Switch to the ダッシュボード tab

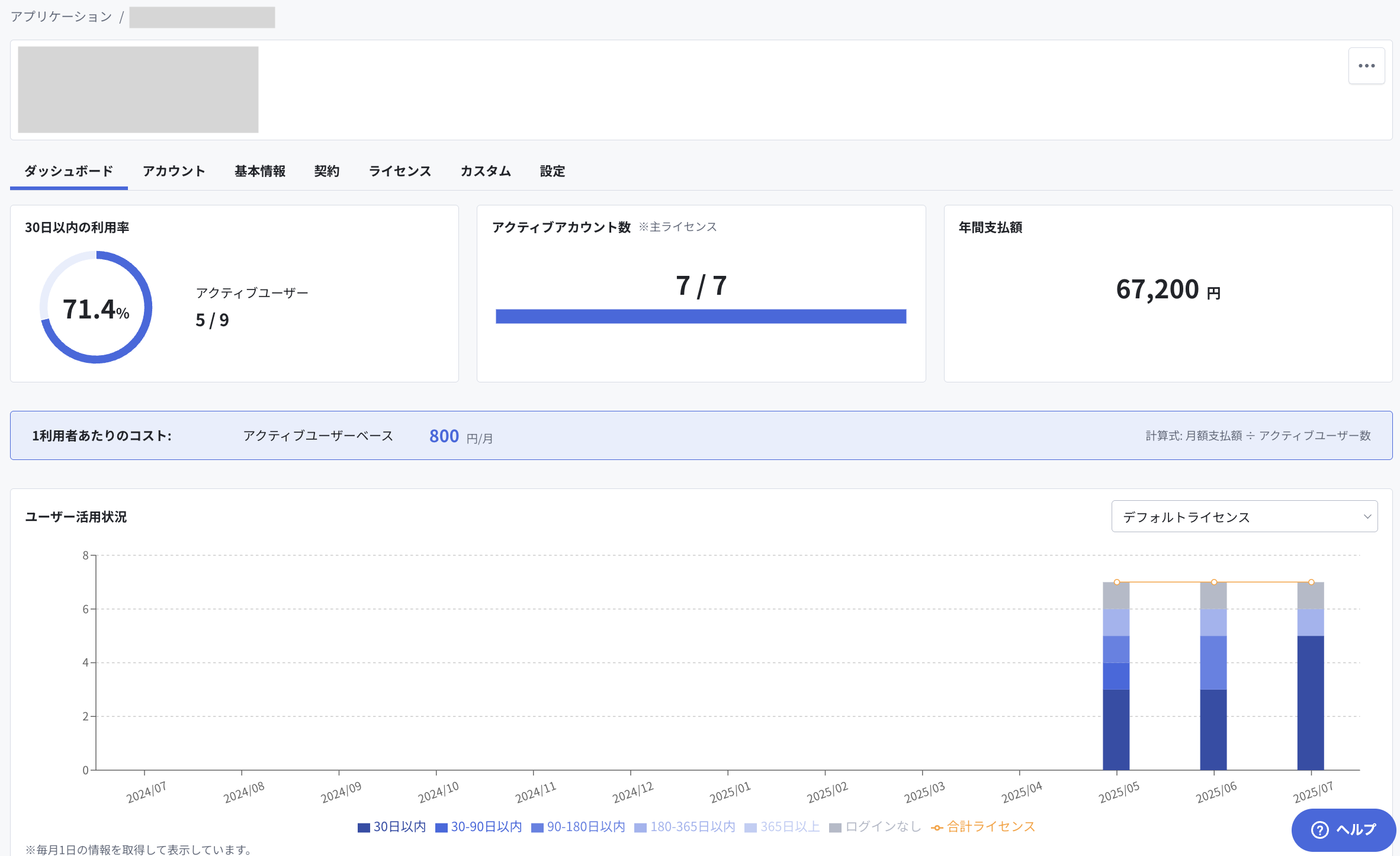[69, 172]
